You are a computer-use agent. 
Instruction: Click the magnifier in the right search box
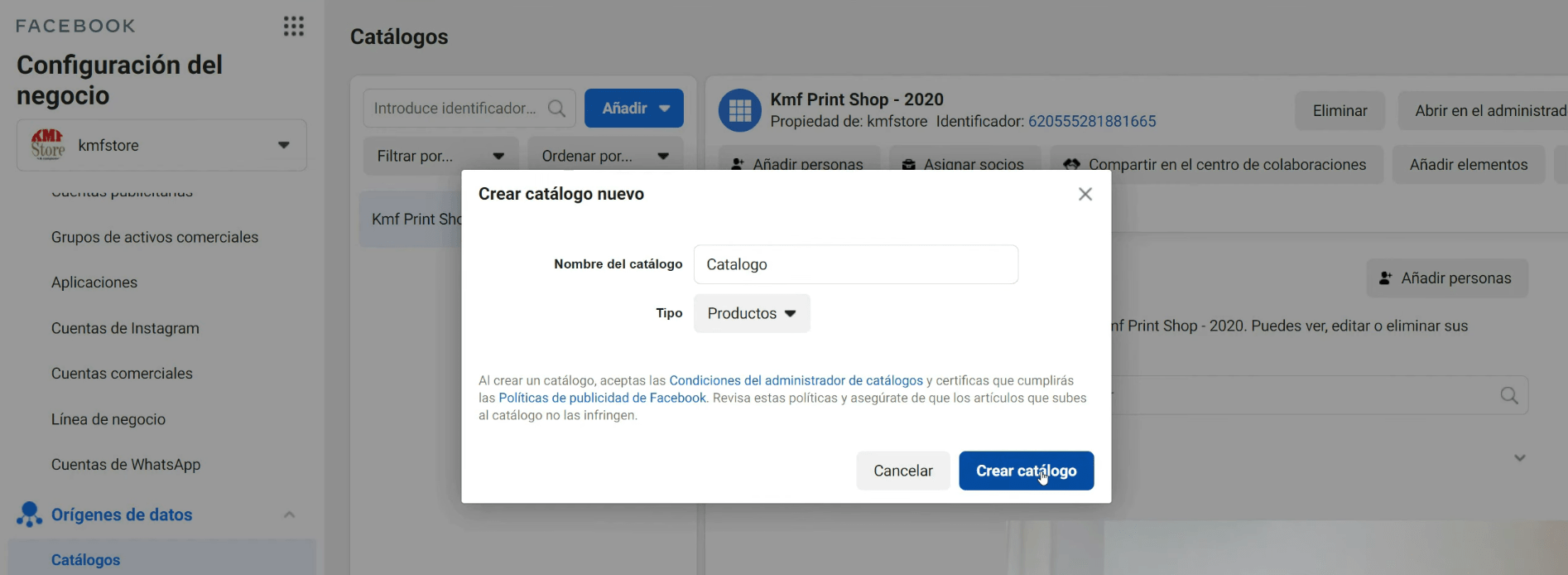coord(1509,395)
